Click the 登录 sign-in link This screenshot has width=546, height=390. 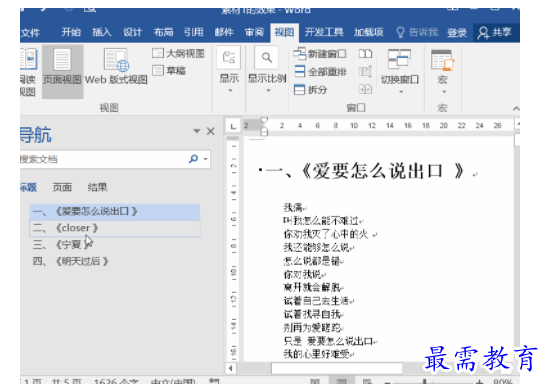[x=457, y=33]
